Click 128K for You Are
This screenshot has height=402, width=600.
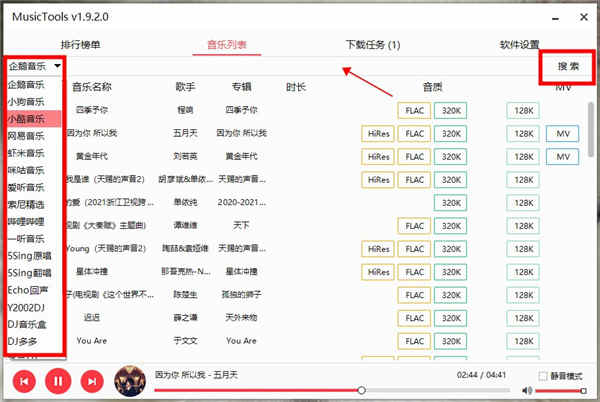(523, 341)
